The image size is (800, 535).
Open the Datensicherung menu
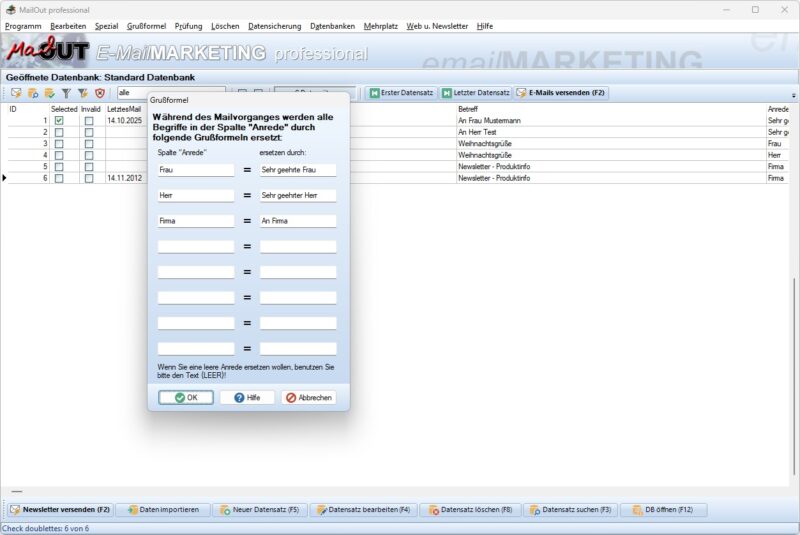click(274, 25)
